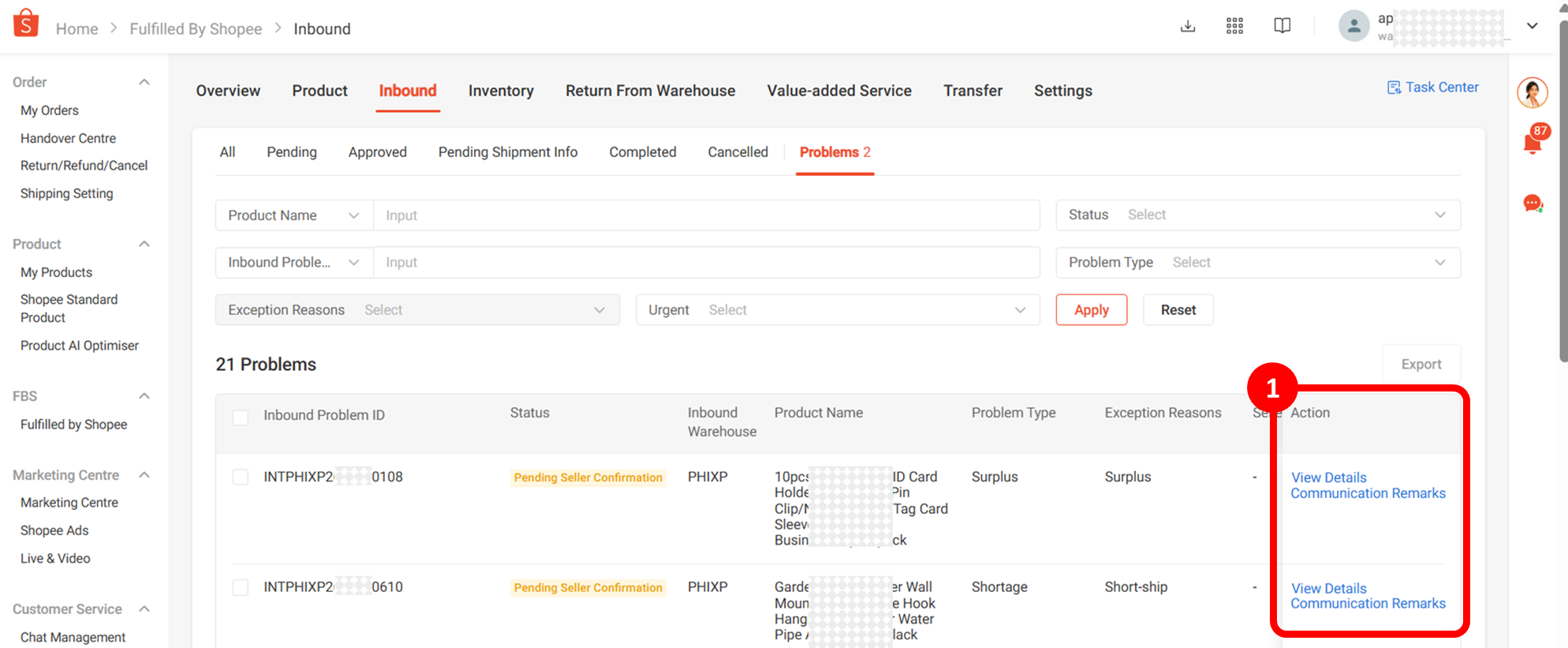1568x648 pixels.
Task: Select the header row select-all checkbox
Action: click(241, 417)
